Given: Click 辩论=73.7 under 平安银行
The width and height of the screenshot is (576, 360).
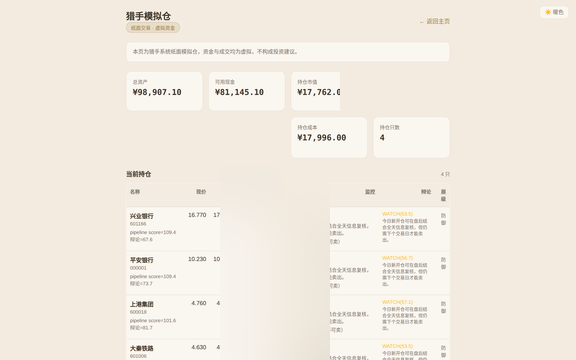Looking at the screenshot, I should pos(141,284).
